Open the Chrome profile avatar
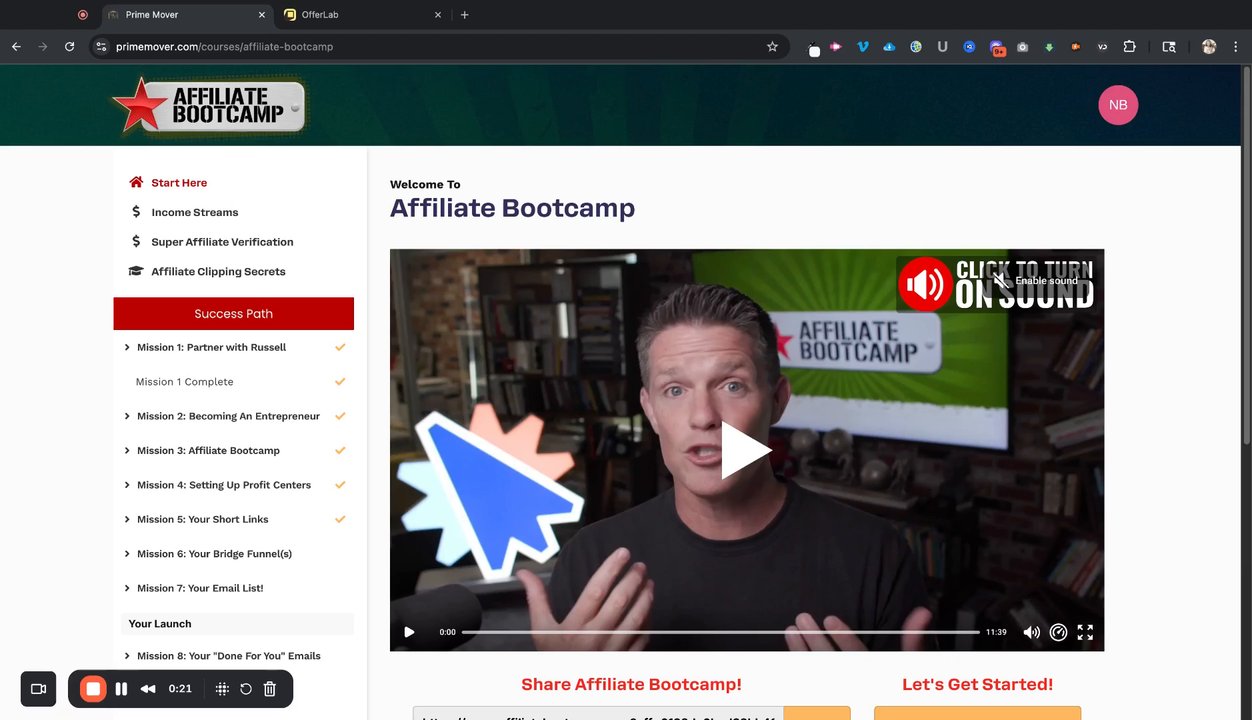Screen dimensions: 1252x720 1209,46
